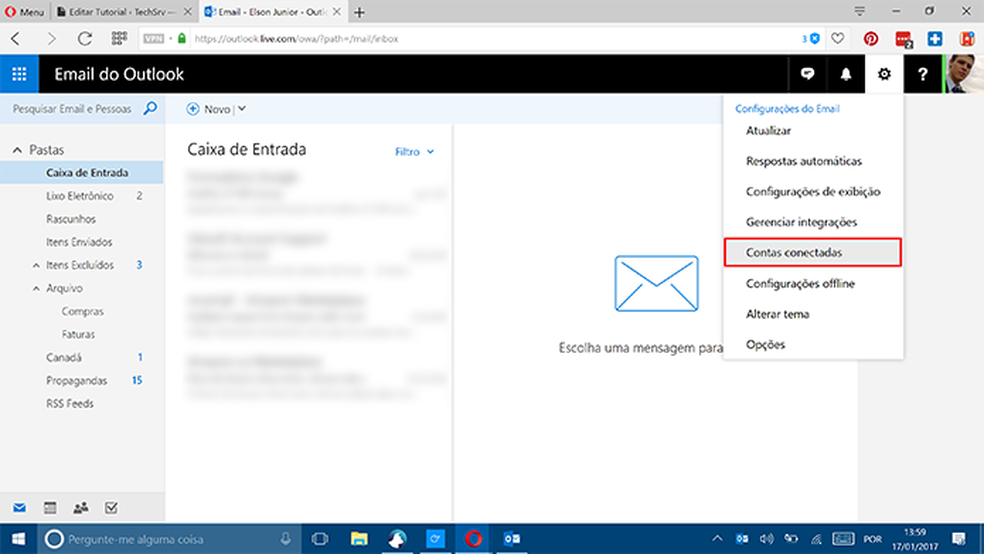This screenshot has height=554, width=984.
Task: Open the People module icon at bottom
Action: 80,508
